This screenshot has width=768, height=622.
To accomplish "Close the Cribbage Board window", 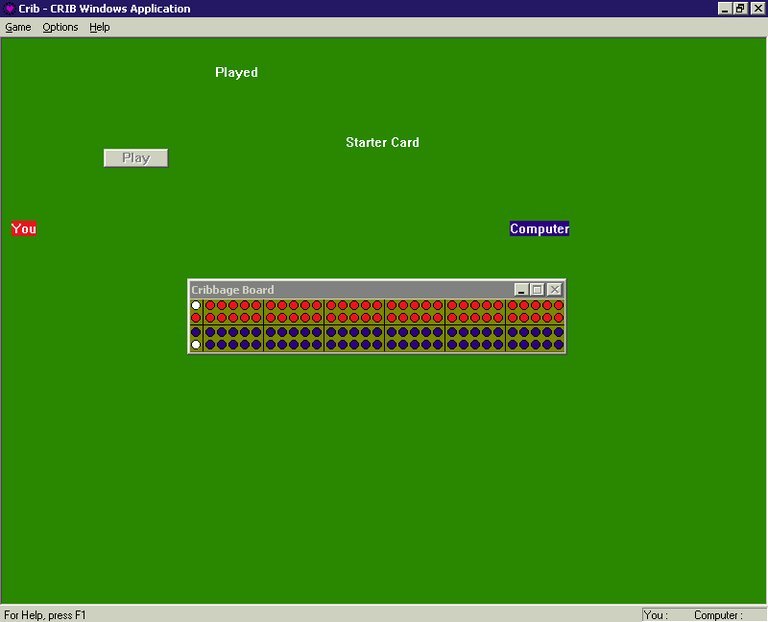I will click(554, 290).
